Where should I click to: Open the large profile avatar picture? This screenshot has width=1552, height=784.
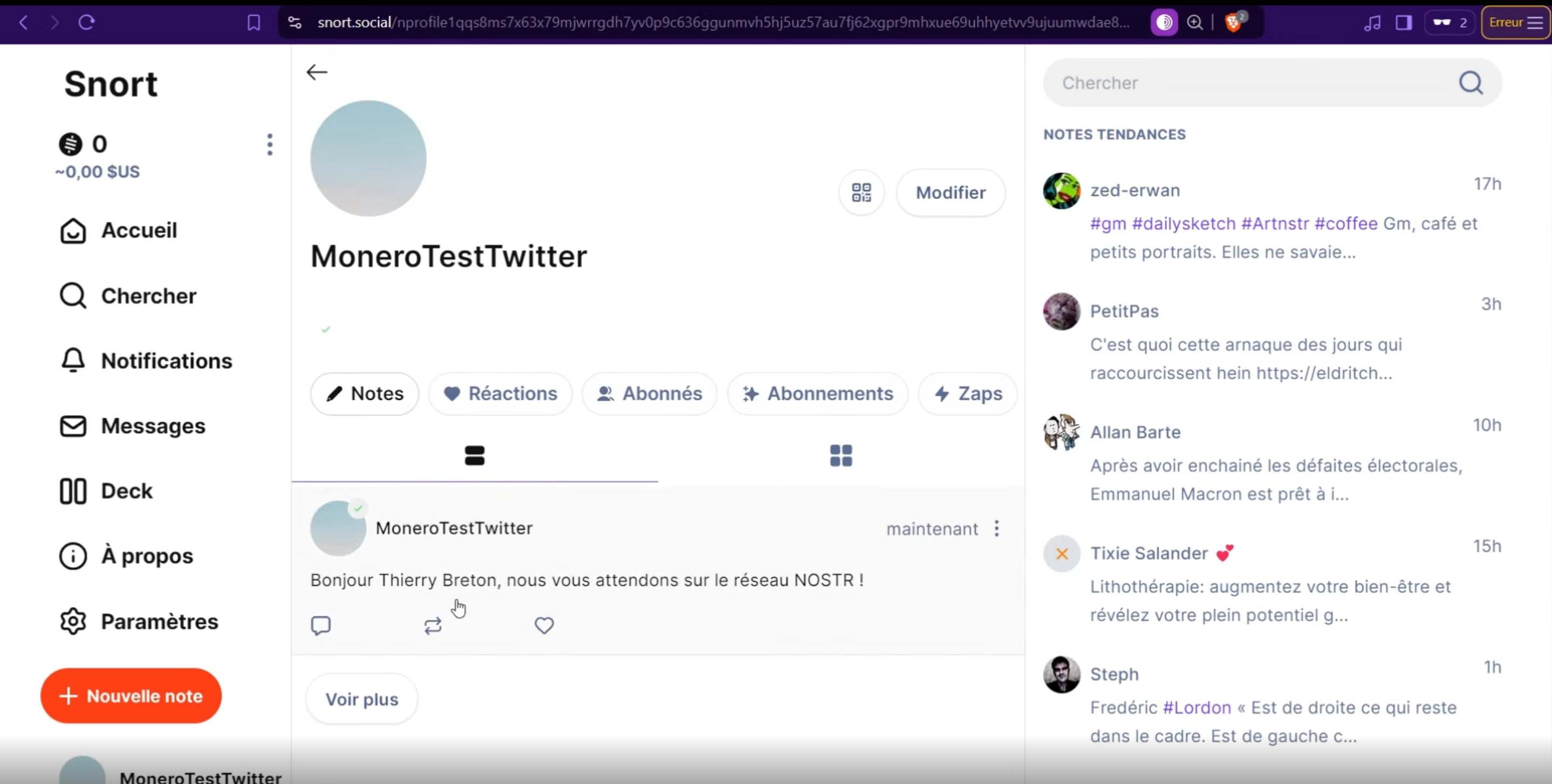pos(368,159)
